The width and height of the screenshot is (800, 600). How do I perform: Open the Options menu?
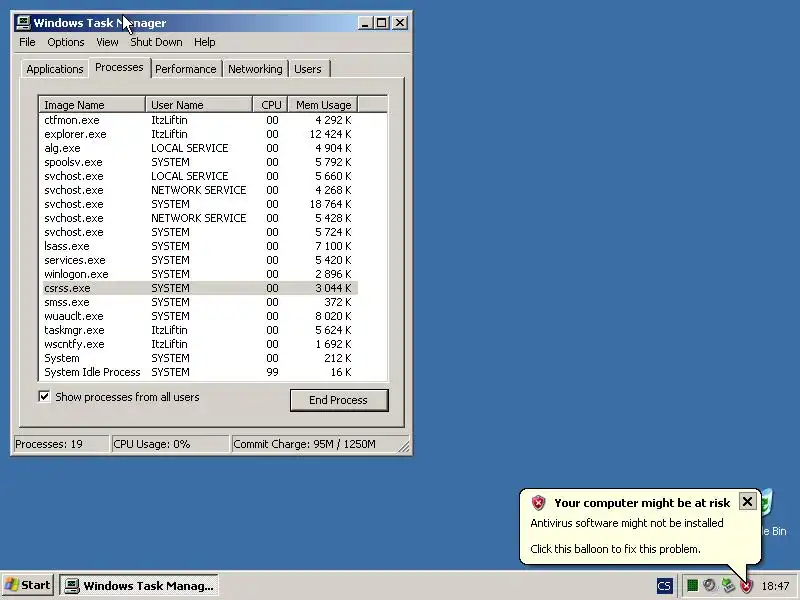click(x=66, y=42)
